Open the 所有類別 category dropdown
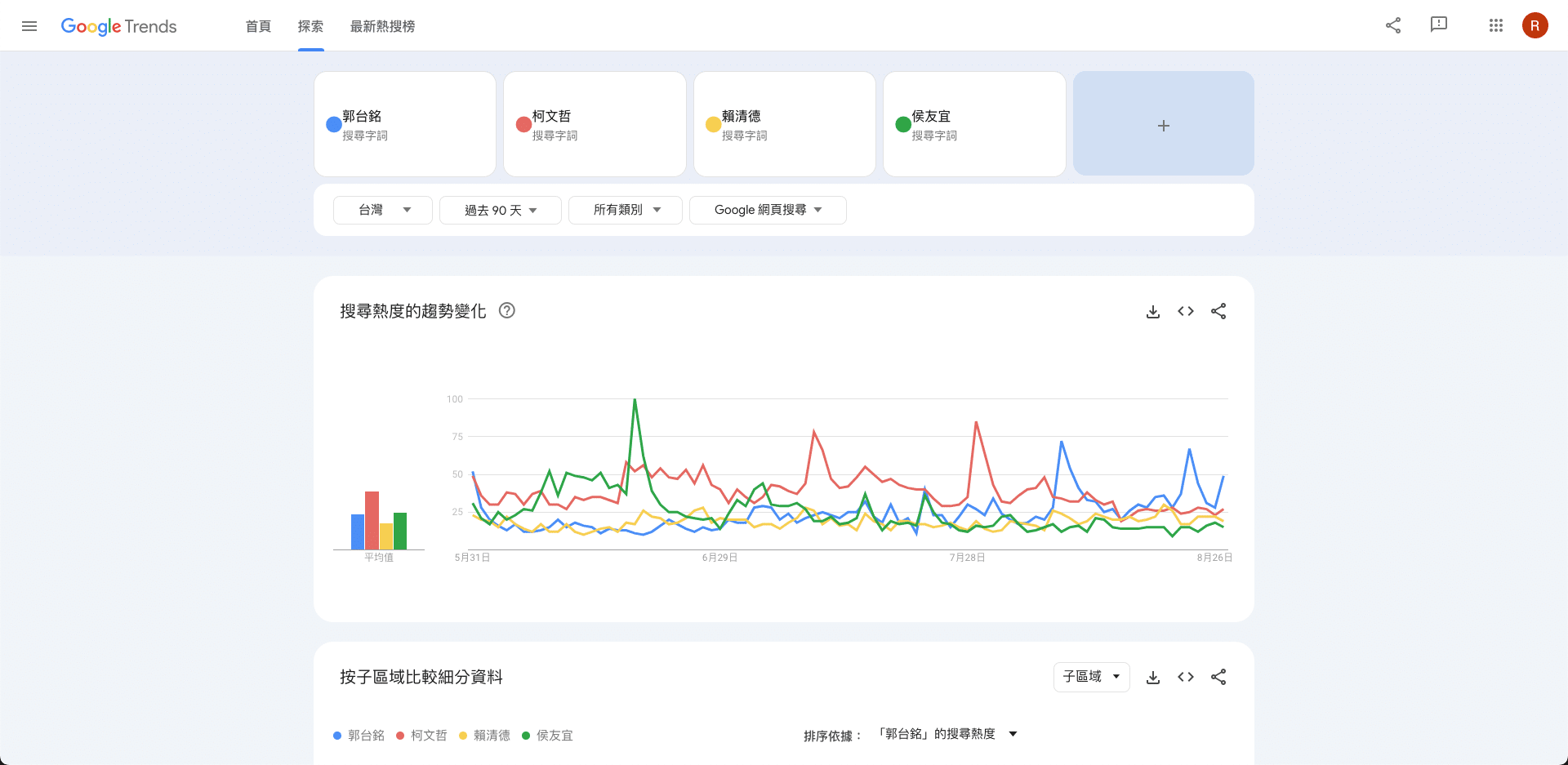 [626, 210]
